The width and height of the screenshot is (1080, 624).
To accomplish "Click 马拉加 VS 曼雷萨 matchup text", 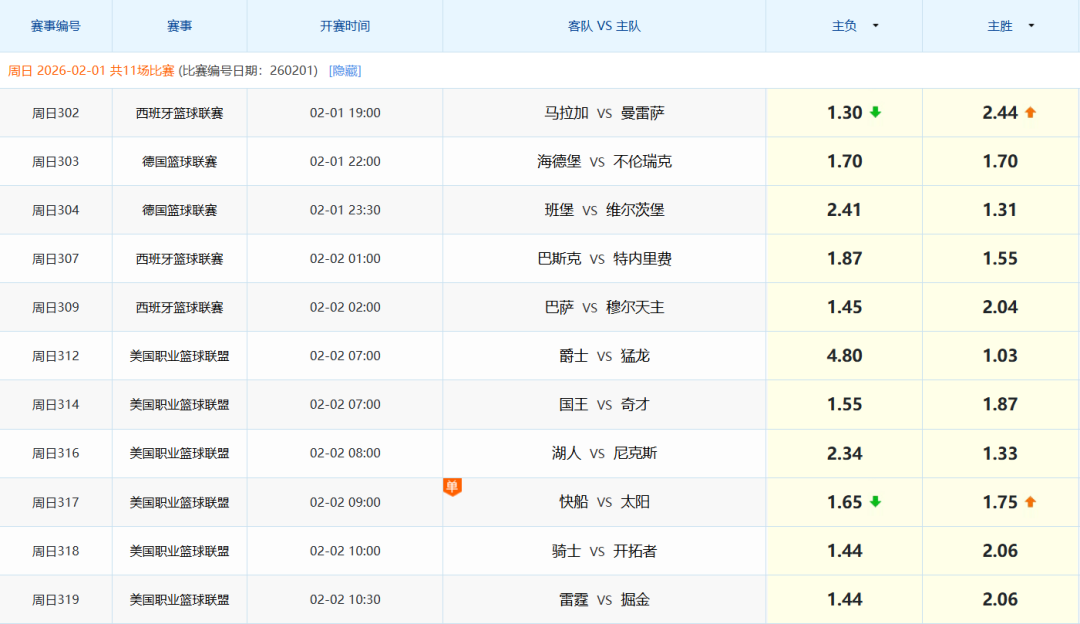I will [x=604, y=113].
